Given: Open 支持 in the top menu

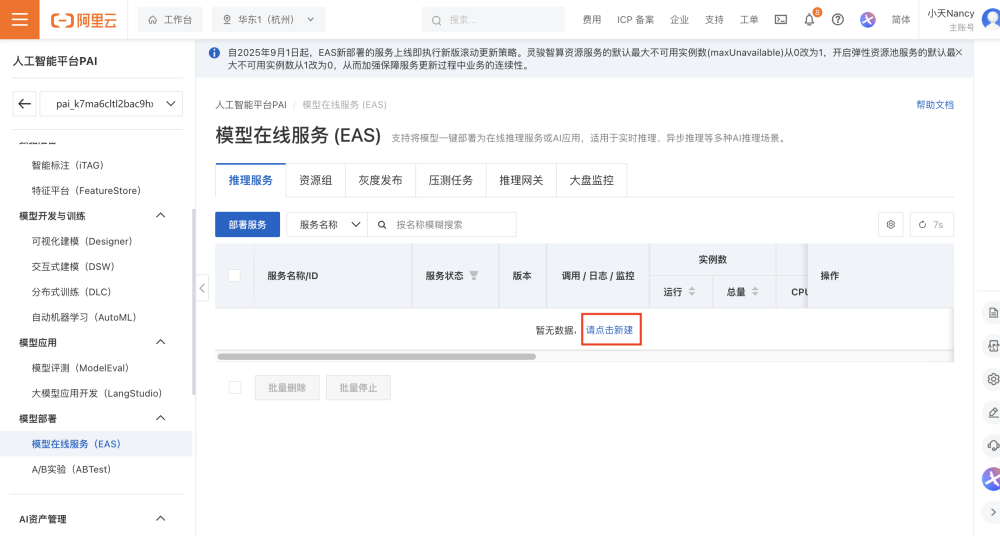Looking at the screenshot, I should 714,20.
